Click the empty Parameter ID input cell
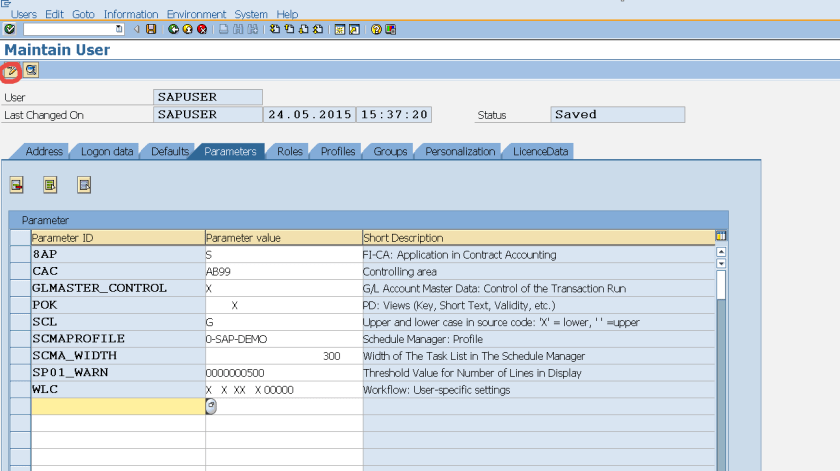 (117, 406)
